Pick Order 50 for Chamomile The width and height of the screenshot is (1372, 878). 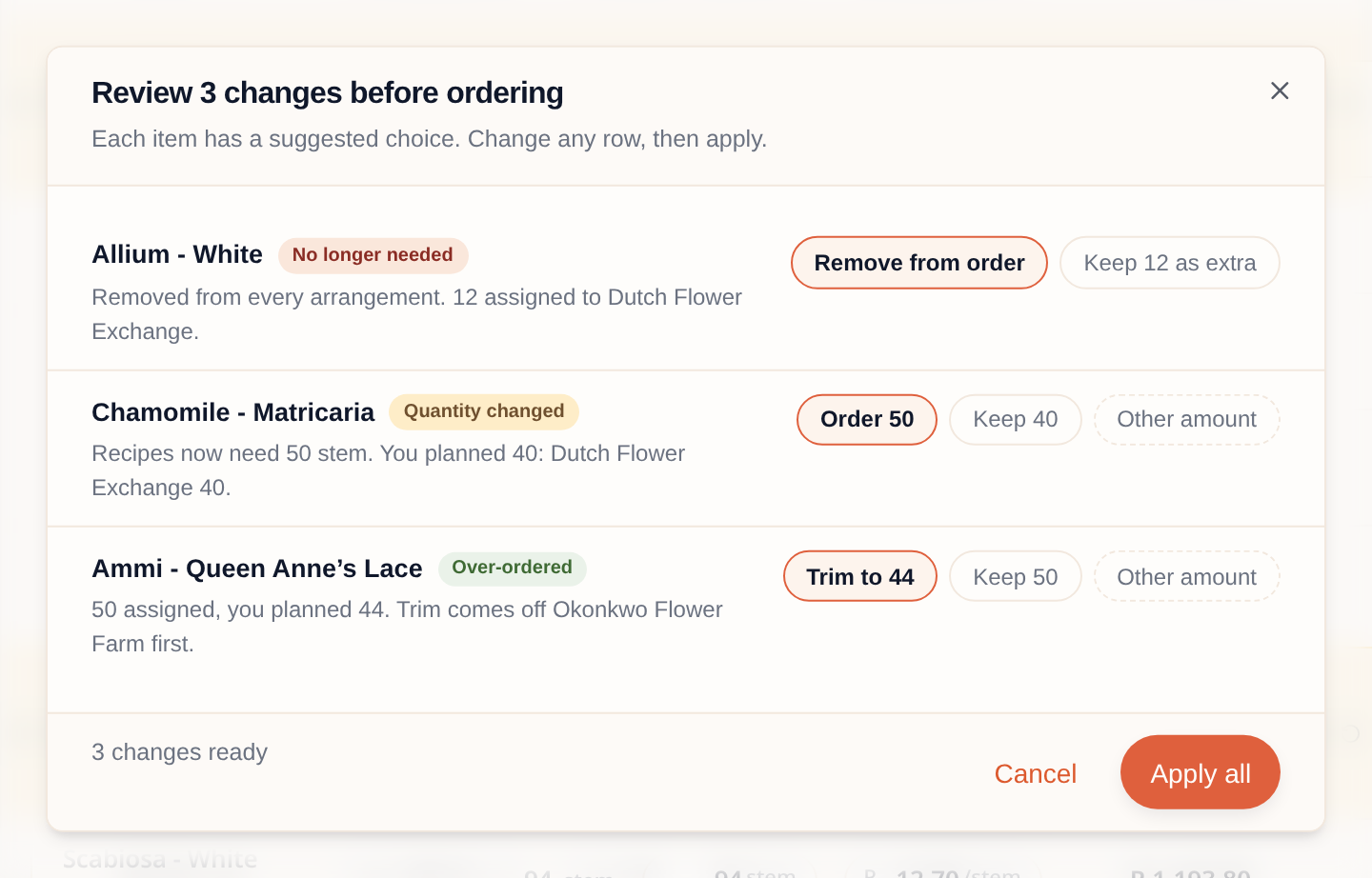[x=867, y=419]
